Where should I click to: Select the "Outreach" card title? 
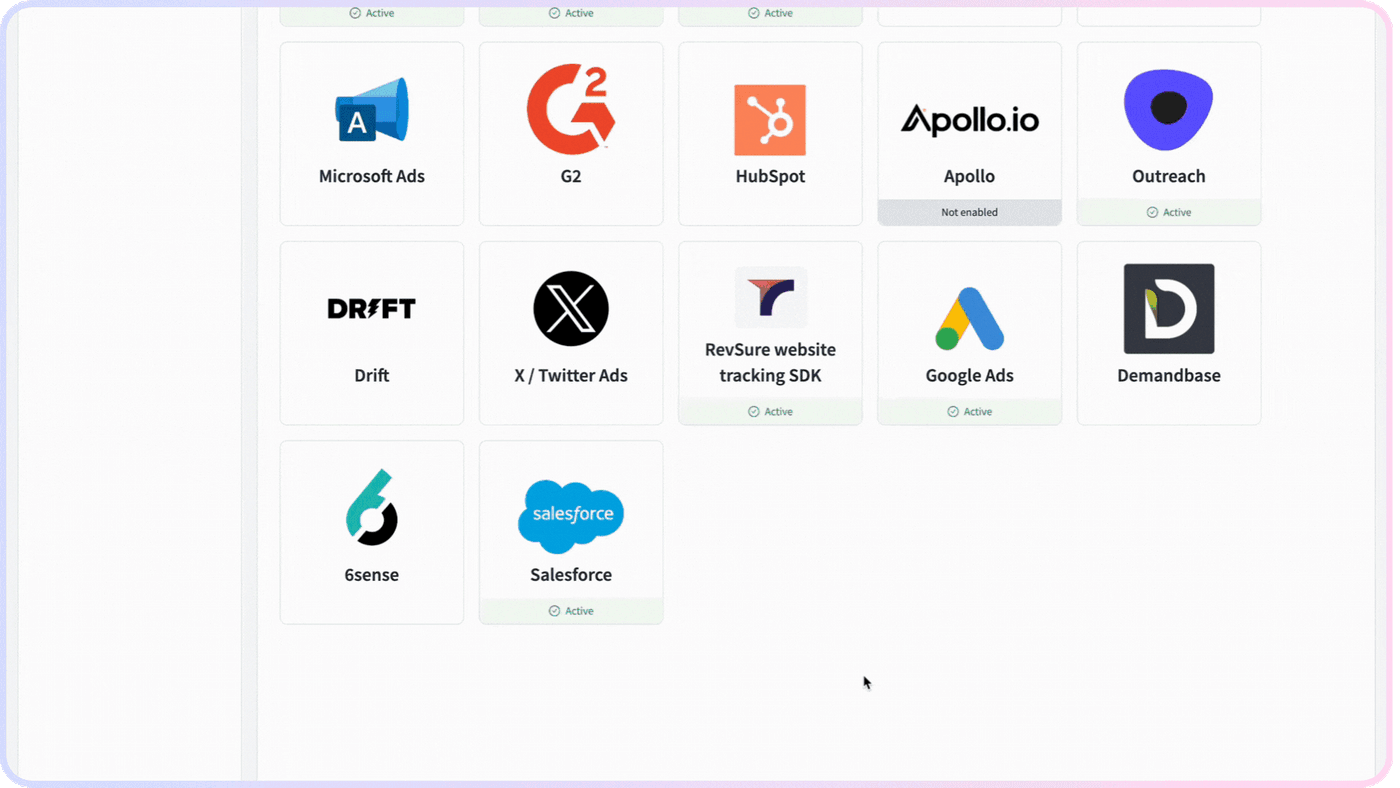[1169, 176]
